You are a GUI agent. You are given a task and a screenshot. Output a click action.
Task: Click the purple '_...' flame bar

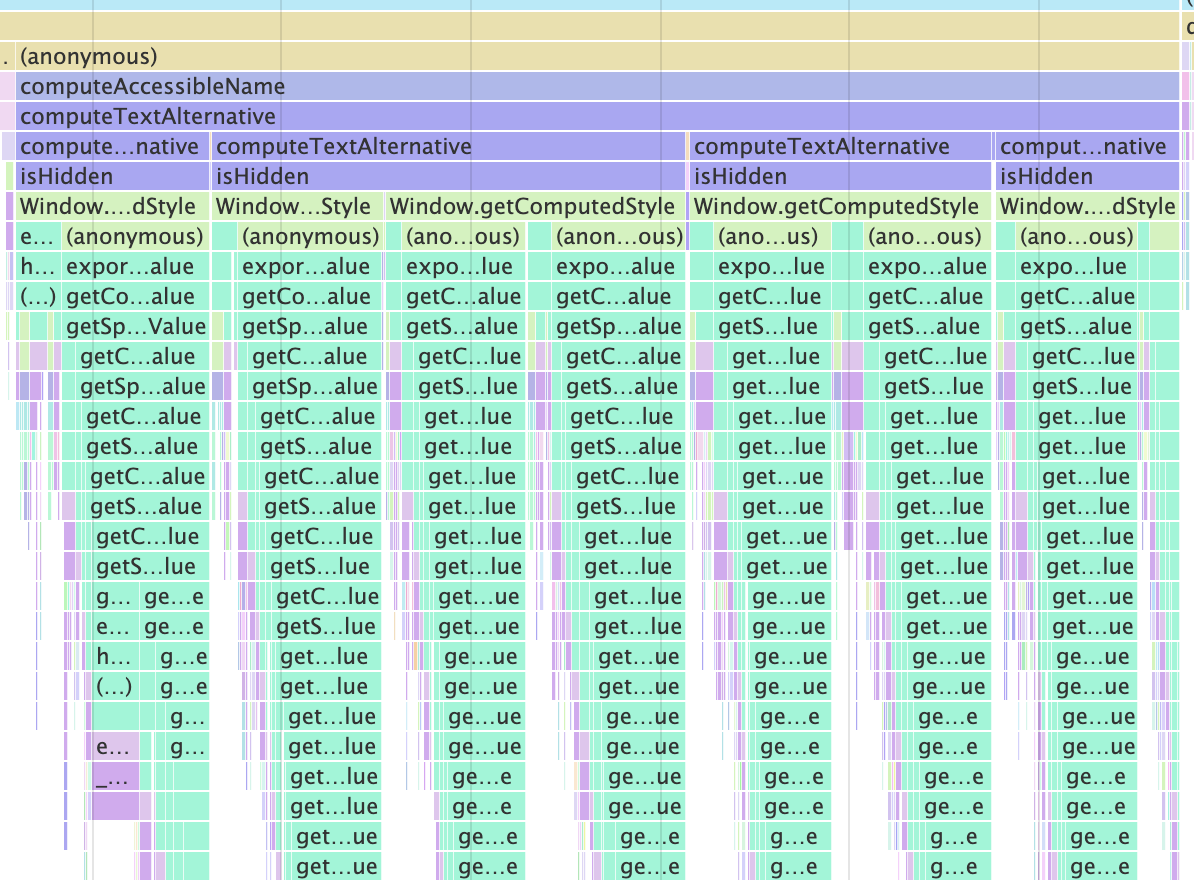[x=116, y=776]
